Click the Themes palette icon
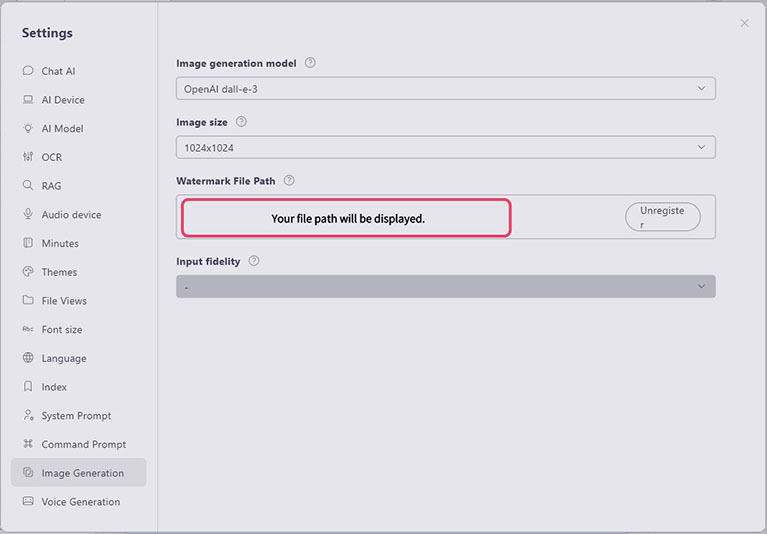 (28, 272)
